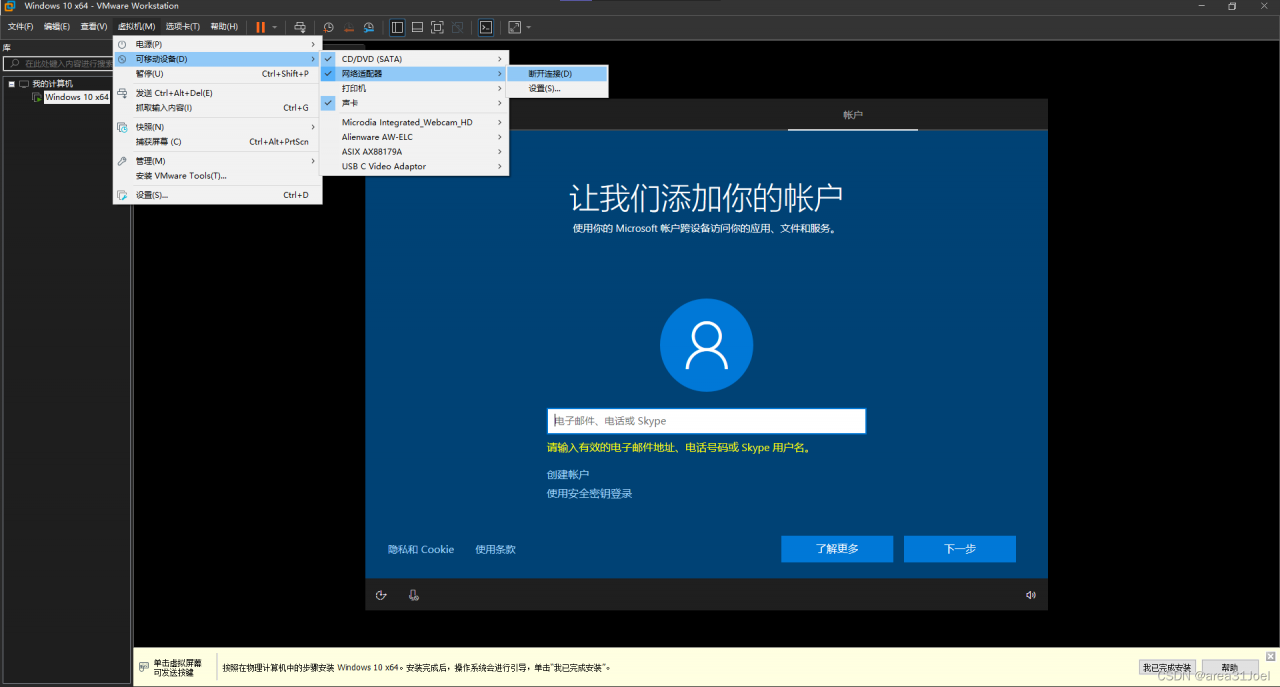Click the Revert to Snapshot toolbar icon

tap(348, 27)
